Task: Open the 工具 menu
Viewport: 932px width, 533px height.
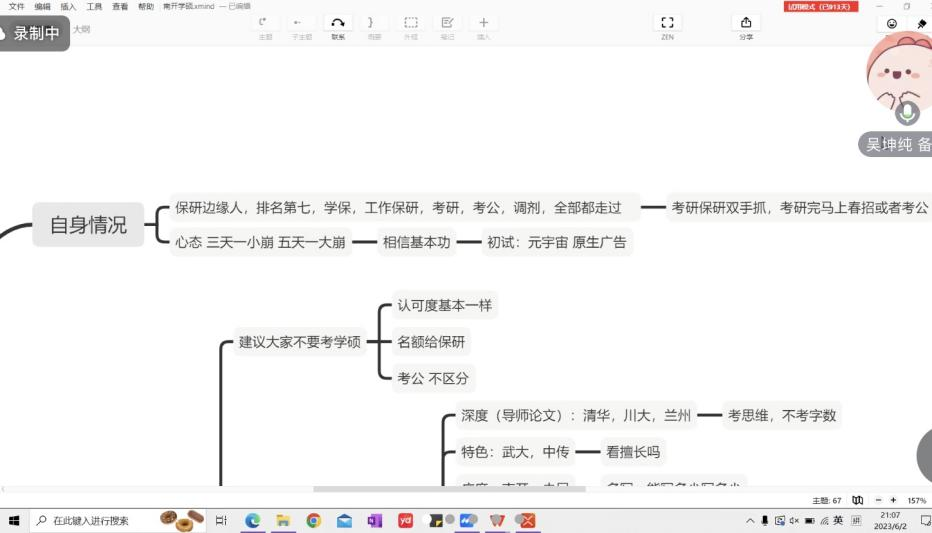Action: (95, 7)
